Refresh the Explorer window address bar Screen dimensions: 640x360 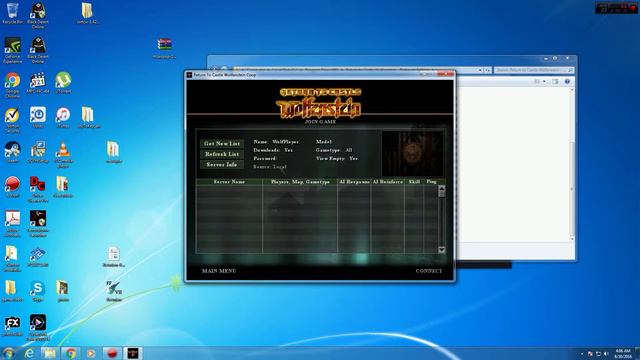coord(487,70)
